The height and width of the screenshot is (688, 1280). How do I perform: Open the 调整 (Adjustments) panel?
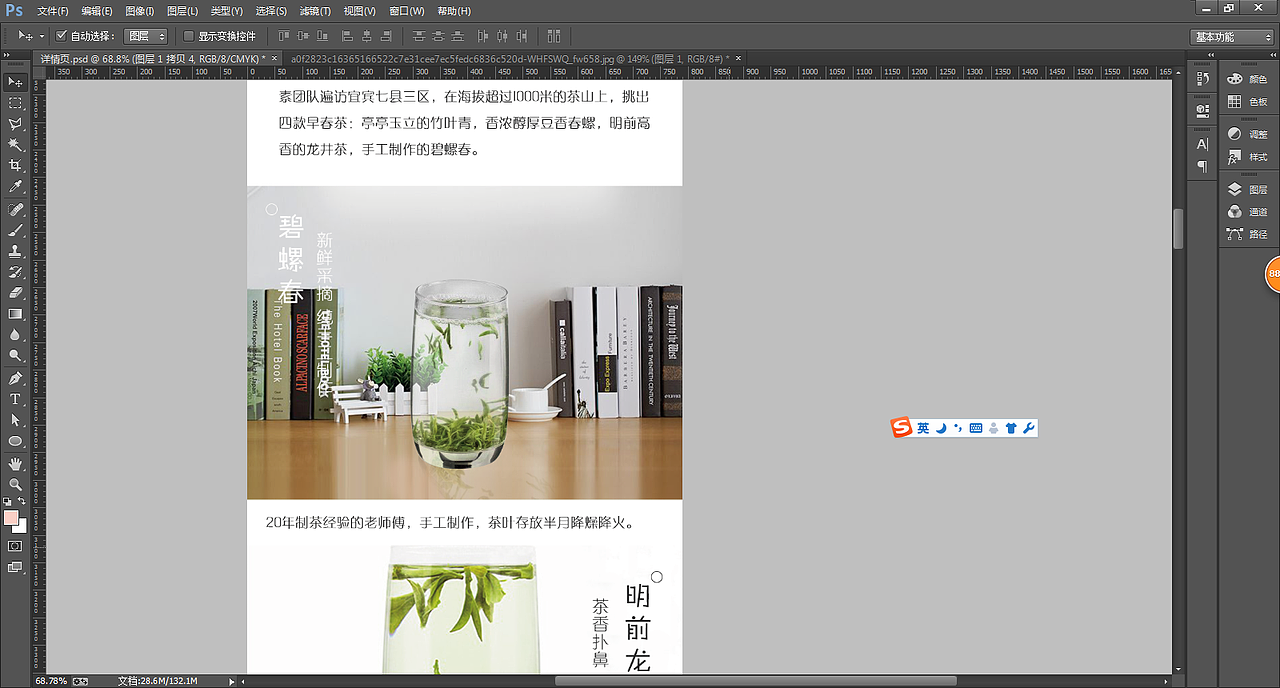click(x=1248, y=134)
